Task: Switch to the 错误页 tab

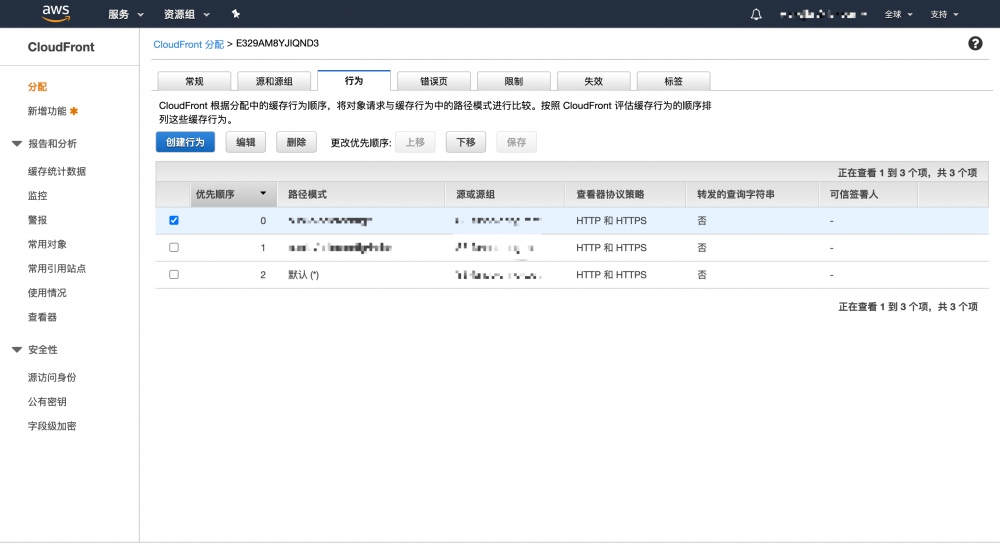Action: click(x=434, y=81)
